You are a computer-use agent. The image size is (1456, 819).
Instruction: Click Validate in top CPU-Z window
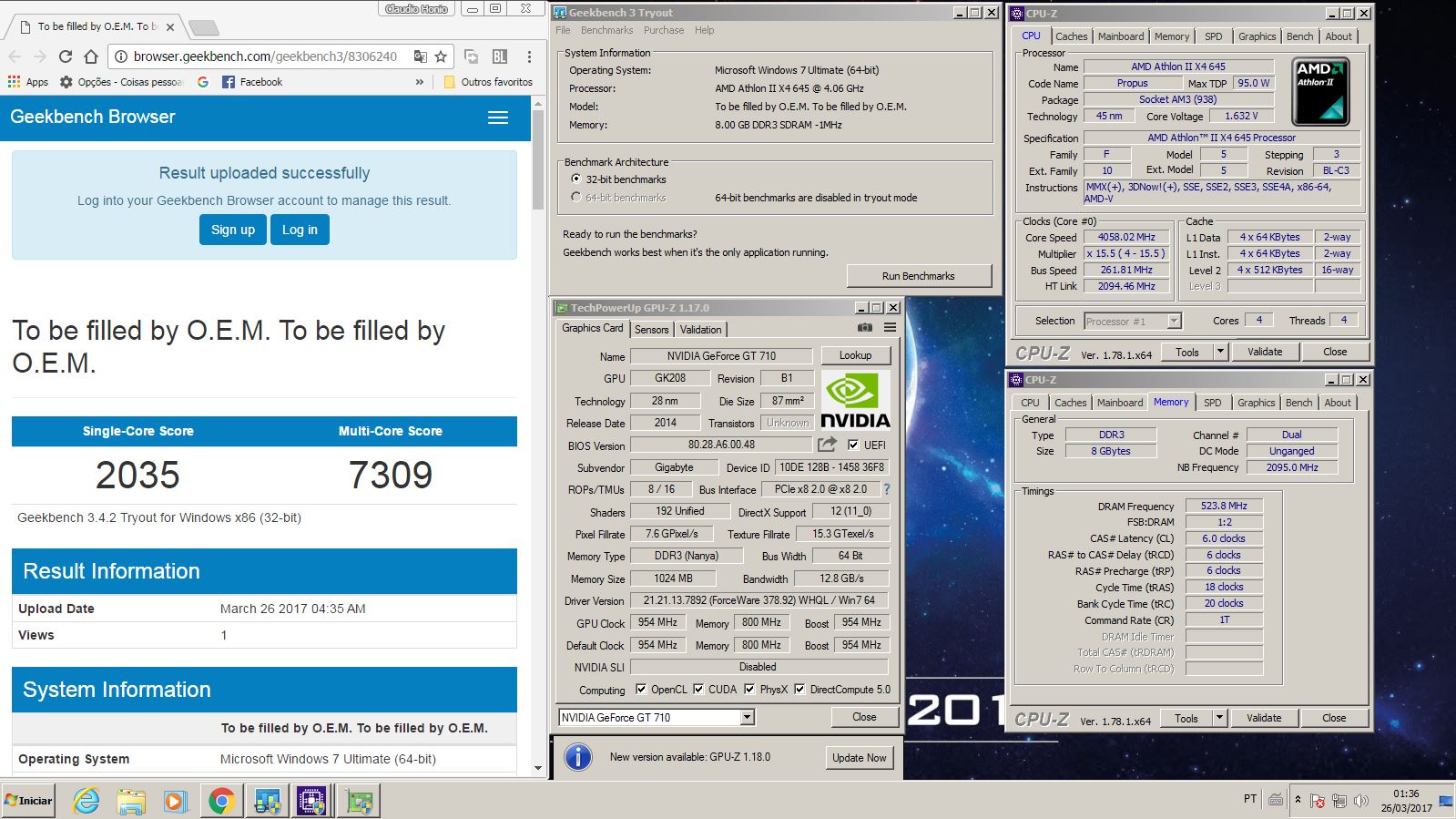(1265, 352)
